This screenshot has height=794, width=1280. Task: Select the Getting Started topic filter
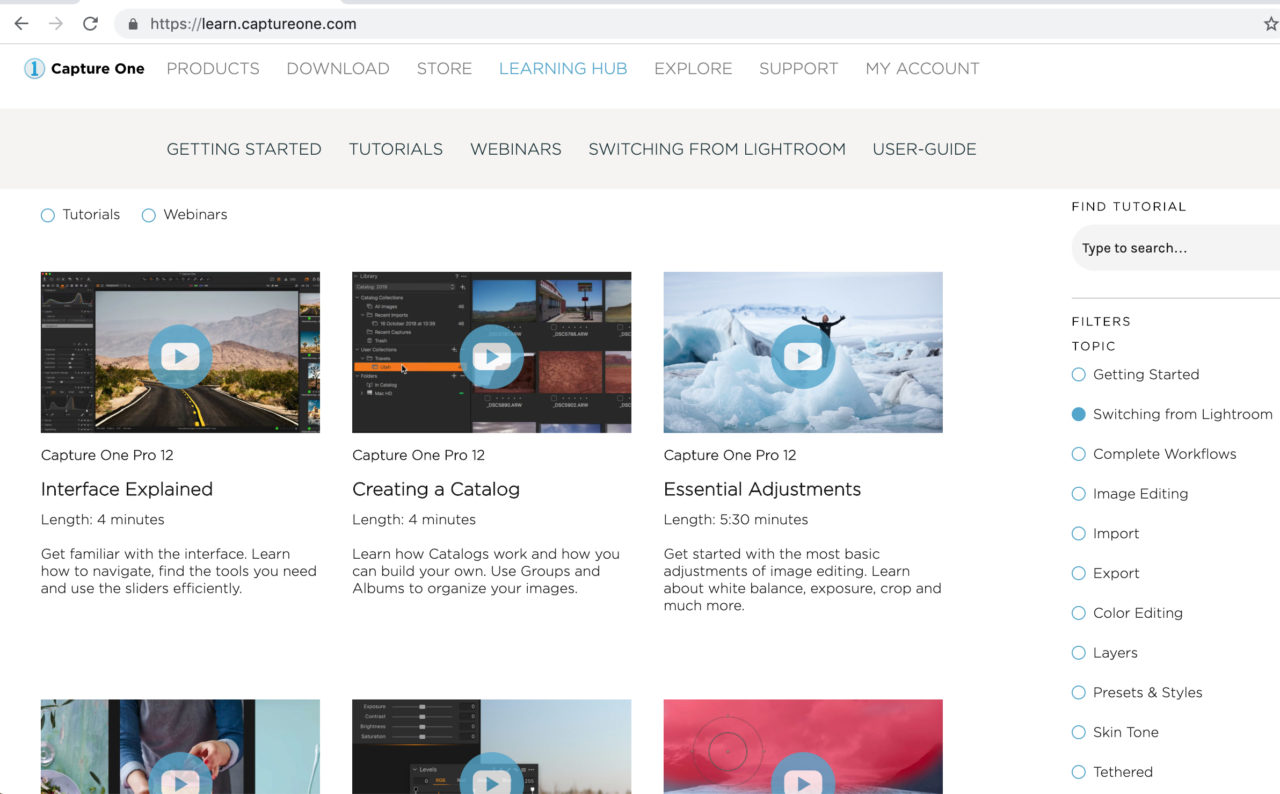(x=1078, y=375)
